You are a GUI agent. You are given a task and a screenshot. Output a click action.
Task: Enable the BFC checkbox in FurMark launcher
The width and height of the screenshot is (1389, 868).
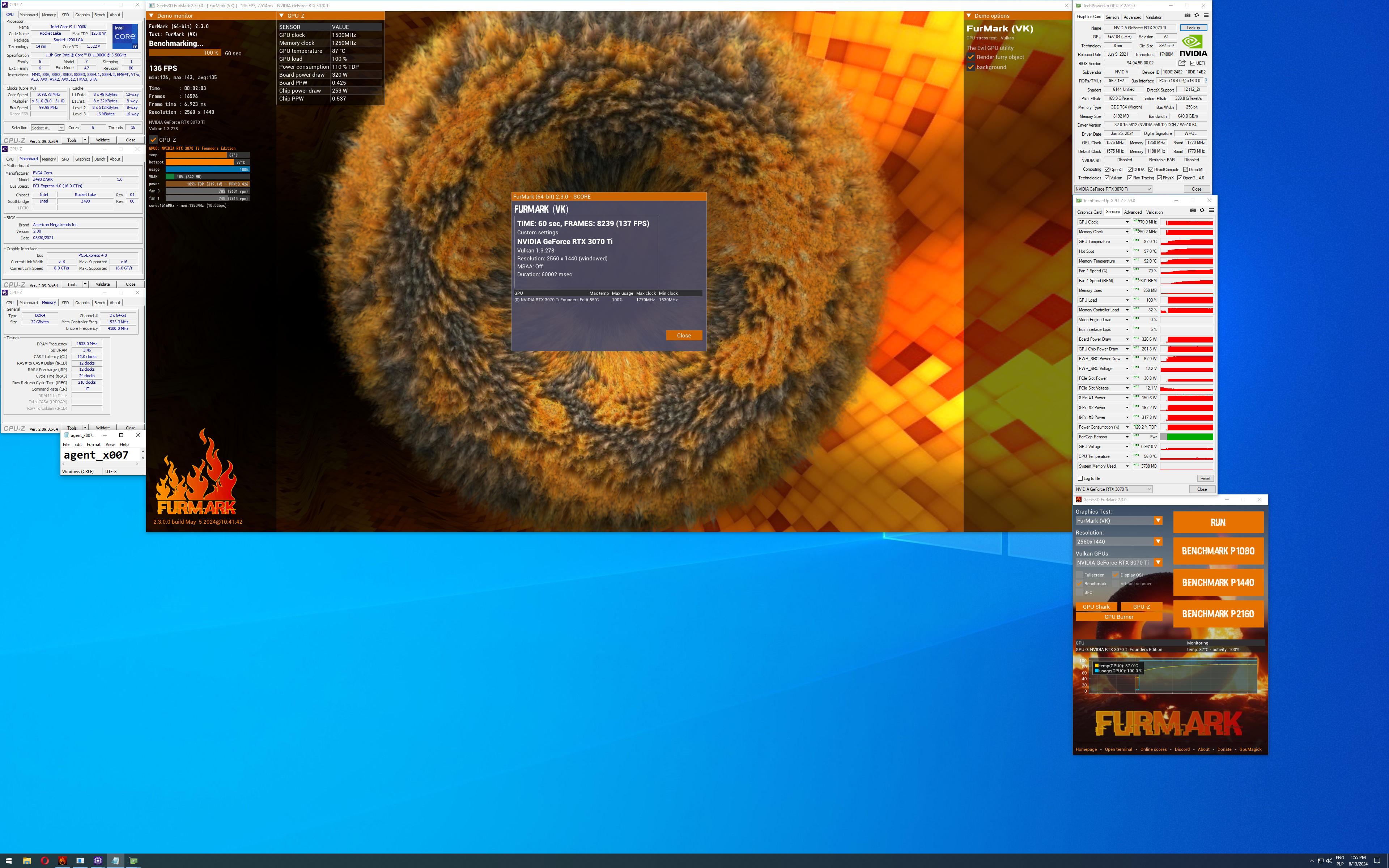pos(1079,592)
